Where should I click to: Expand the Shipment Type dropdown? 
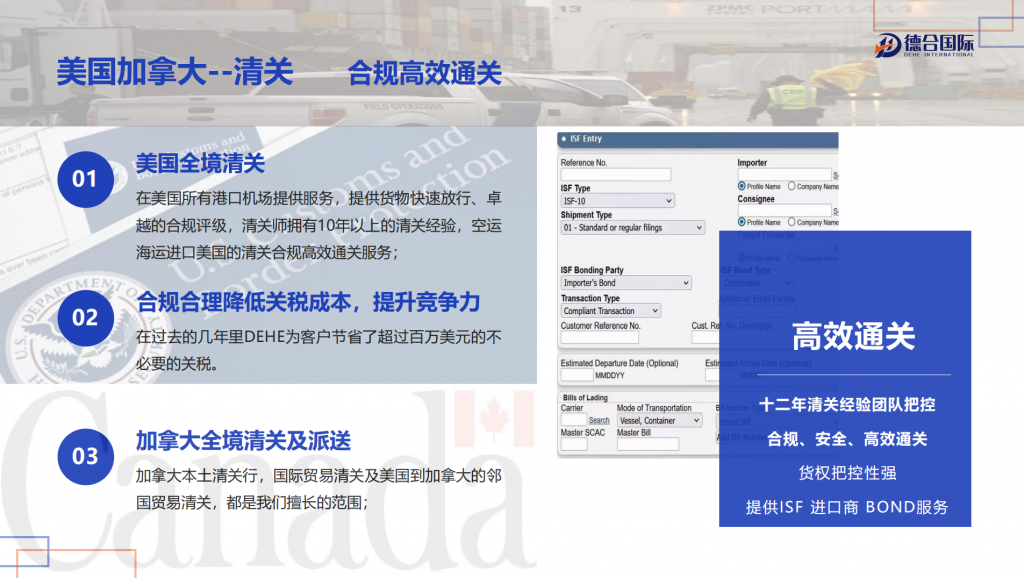(x=632, y=228)
